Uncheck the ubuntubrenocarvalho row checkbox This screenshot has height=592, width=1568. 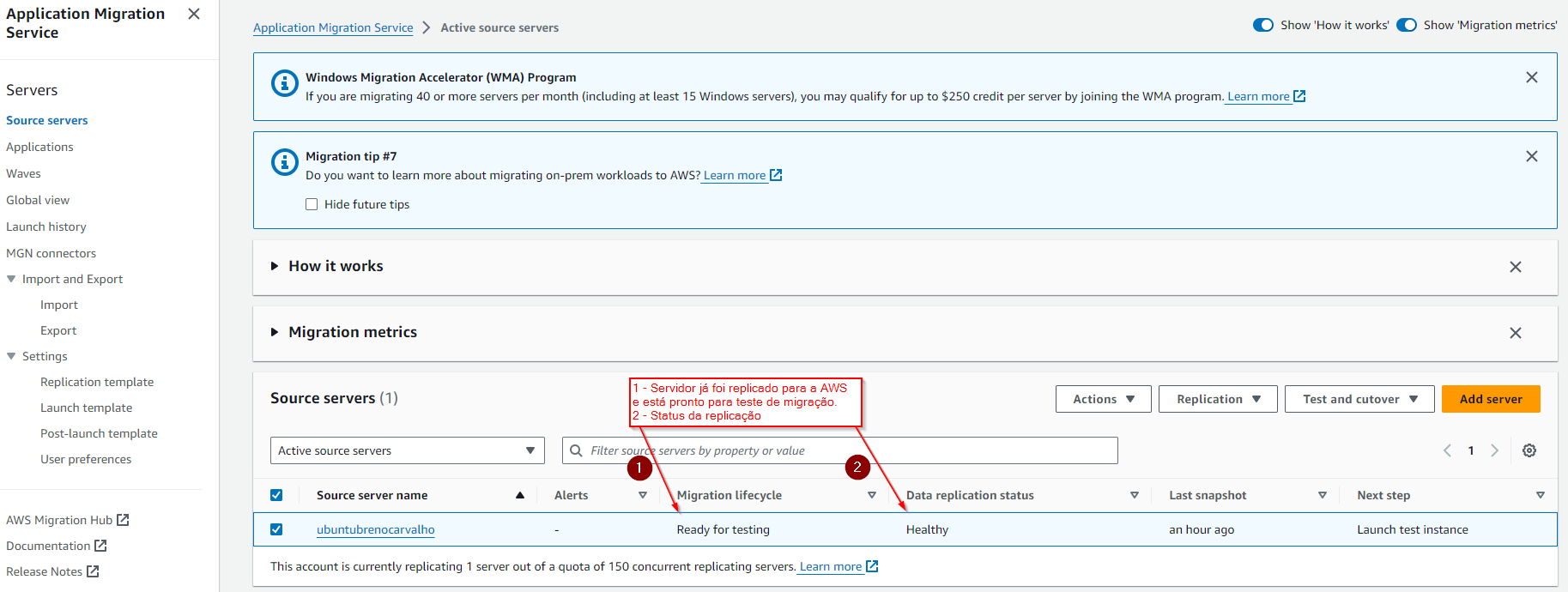click(x=276, y=529)
